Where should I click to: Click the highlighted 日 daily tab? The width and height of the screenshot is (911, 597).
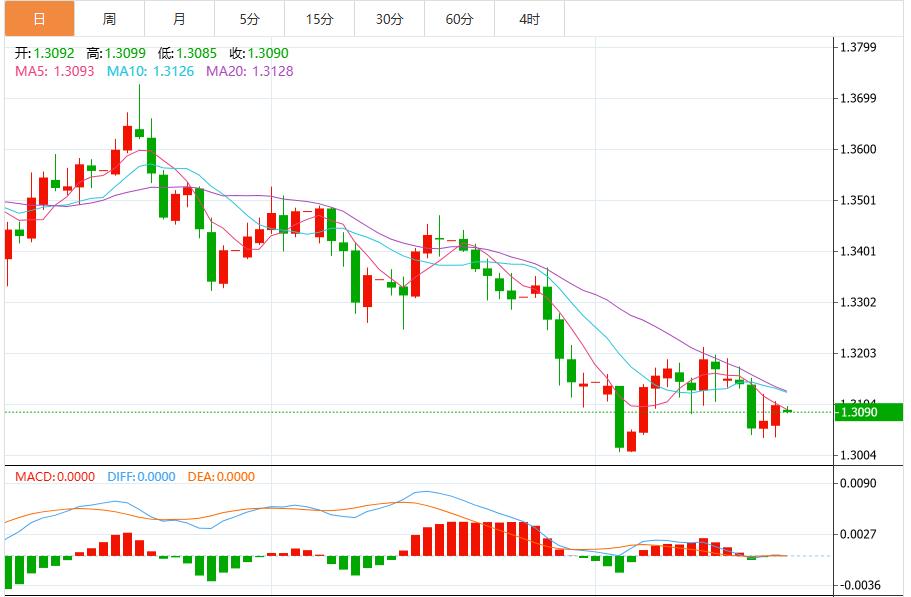40,18
